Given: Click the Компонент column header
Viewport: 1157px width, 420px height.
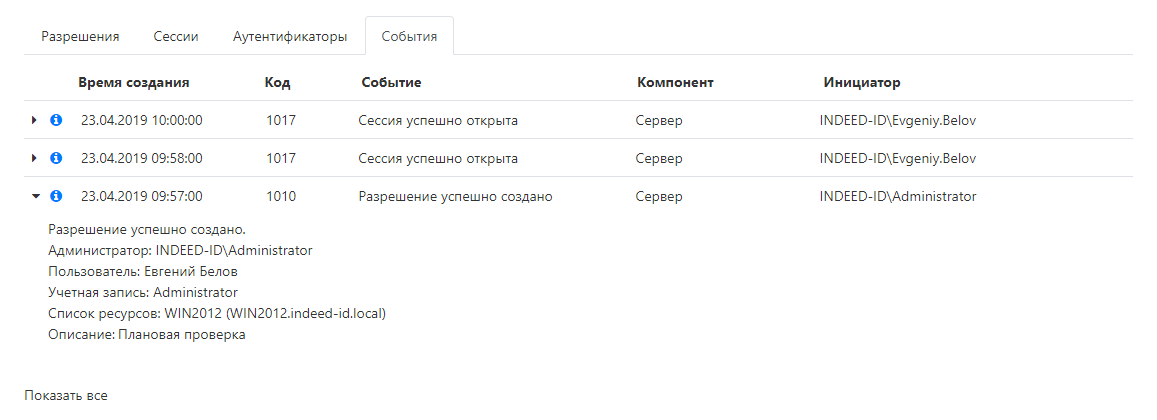Looking at the screenshot, I should pyautogui.click(x=675, y=82).
